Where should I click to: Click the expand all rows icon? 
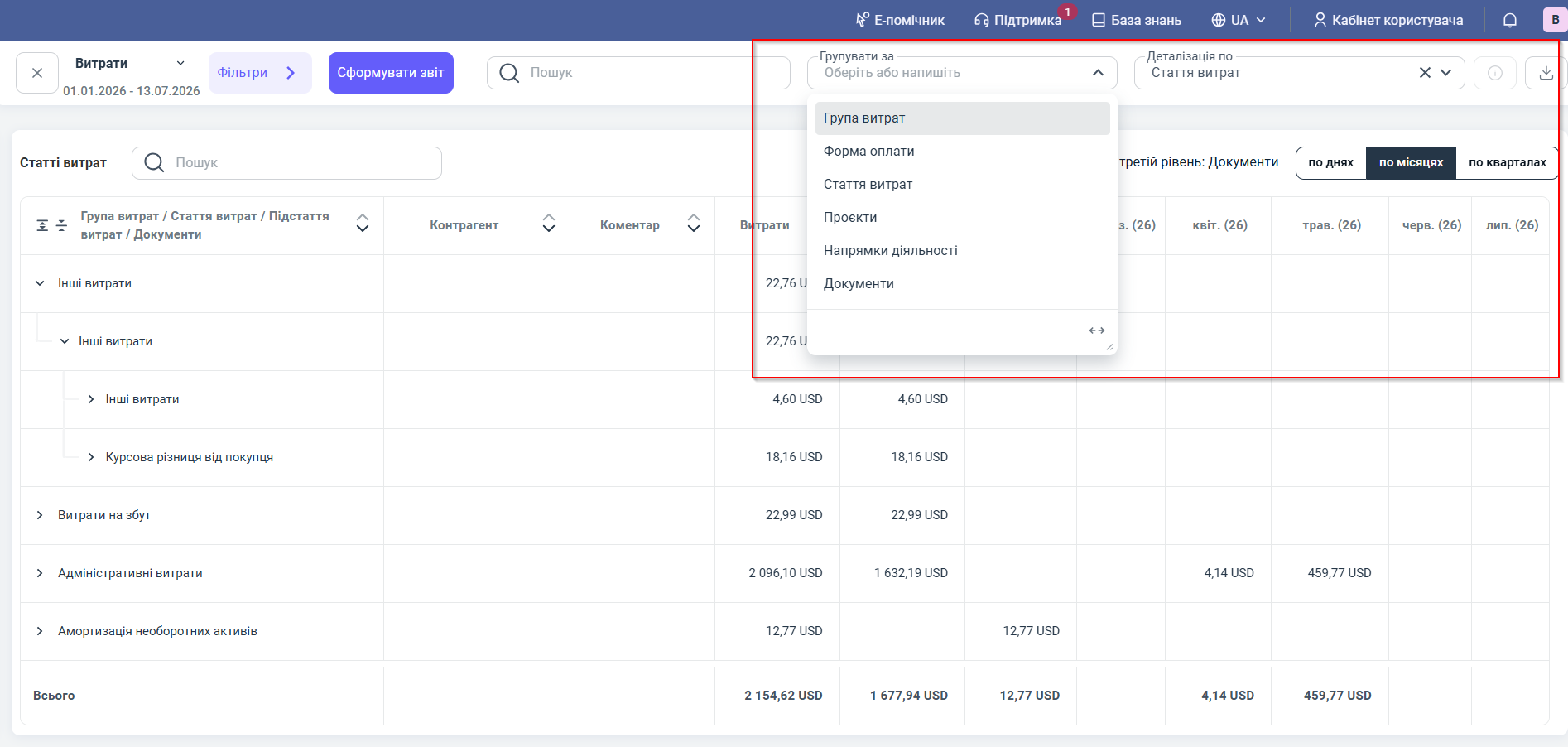42,225
